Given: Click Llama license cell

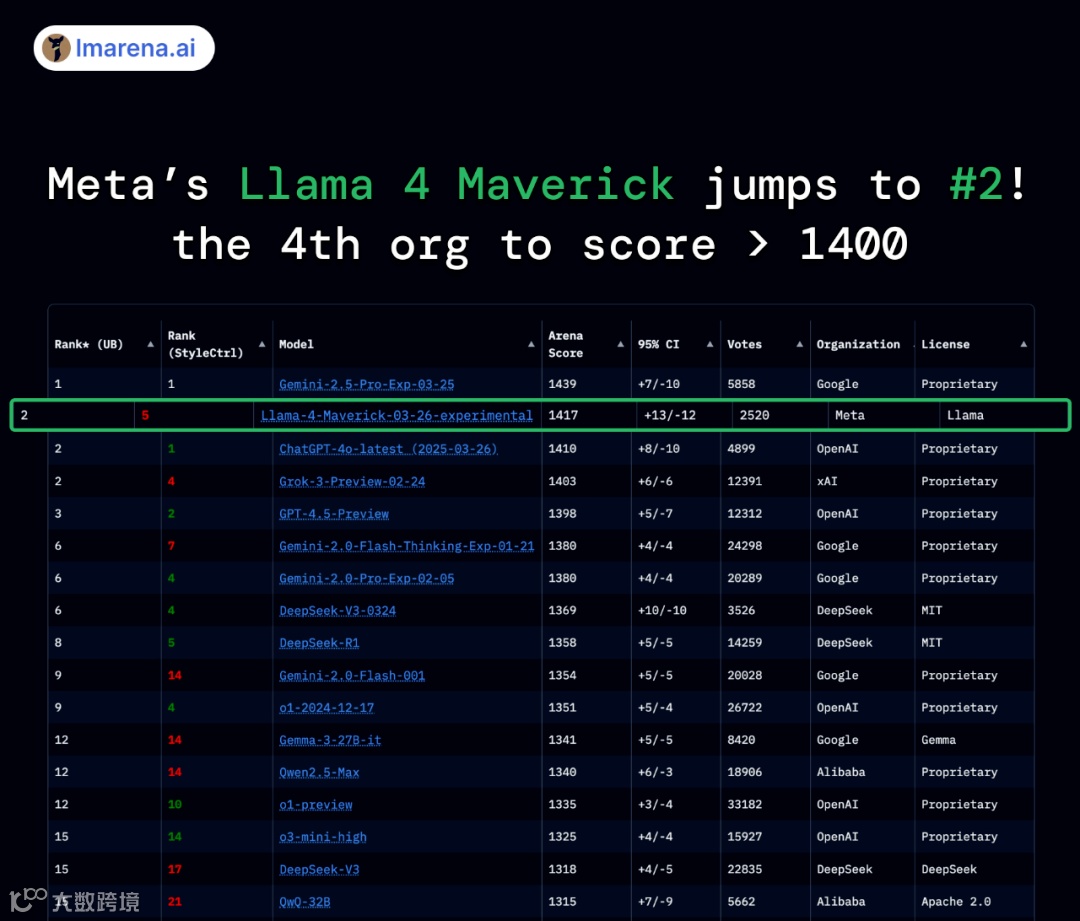Looking at the screenshot, I should pyautogui.click(x=965, y=415).
